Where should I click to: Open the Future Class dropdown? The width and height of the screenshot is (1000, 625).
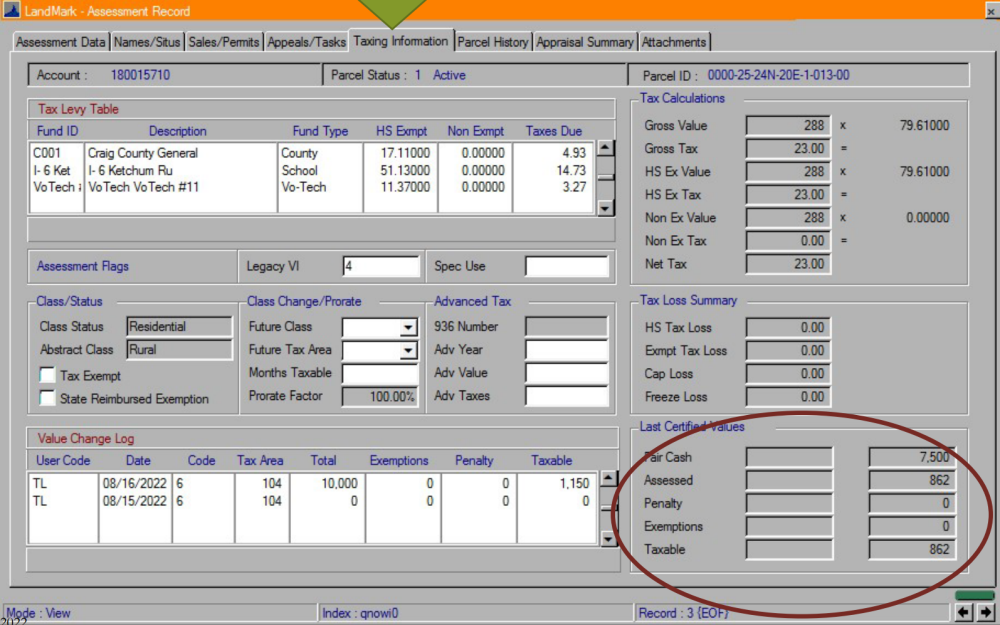pos(406,326)
